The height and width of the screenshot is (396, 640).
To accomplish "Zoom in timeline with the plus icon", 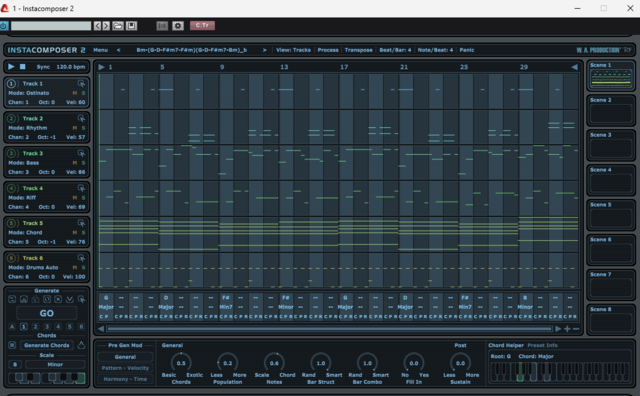I will click(x=567, y=329).
